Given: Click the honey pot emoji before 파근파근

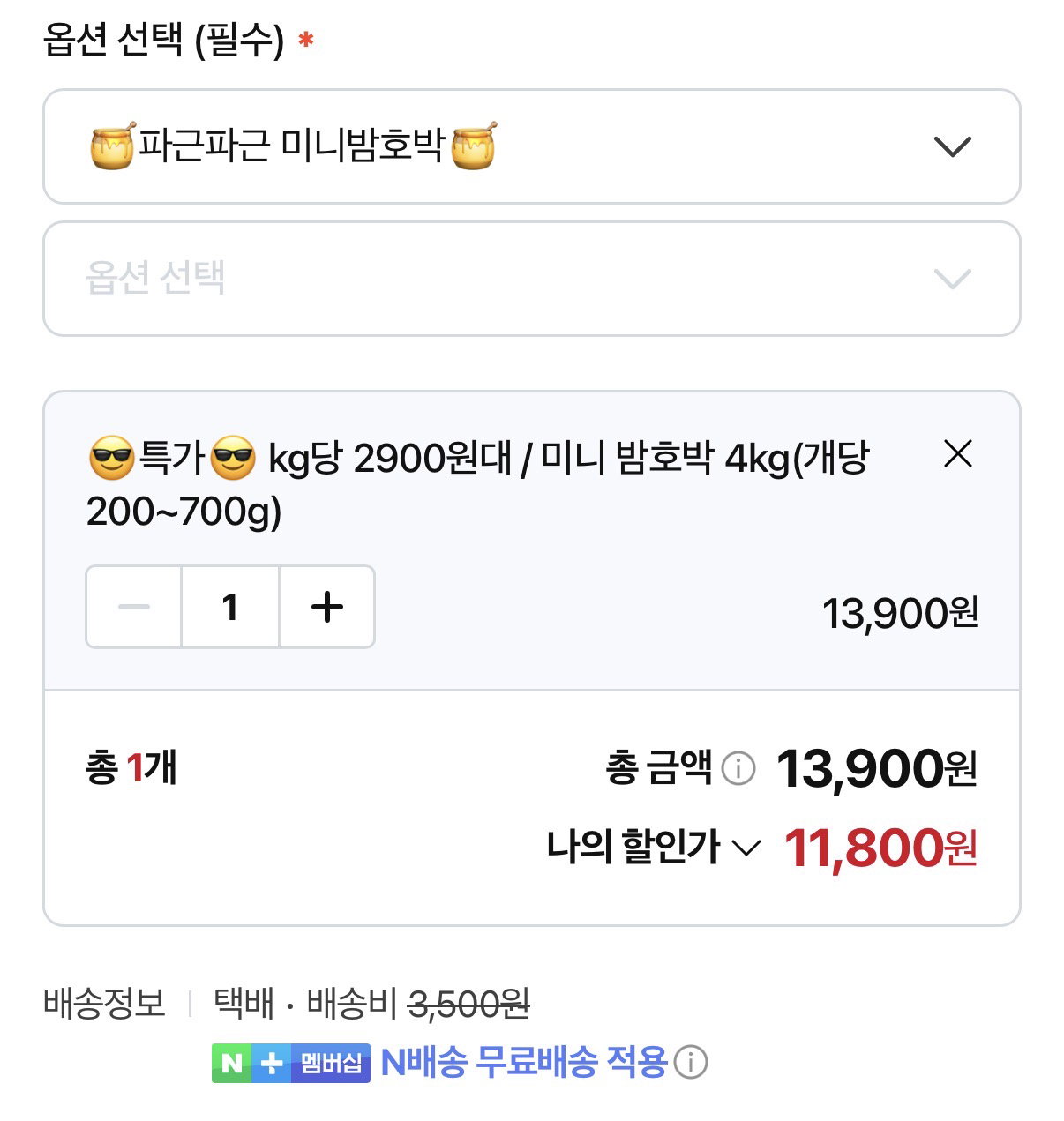Looking at the screenshot, I should [x=113, y=146].
